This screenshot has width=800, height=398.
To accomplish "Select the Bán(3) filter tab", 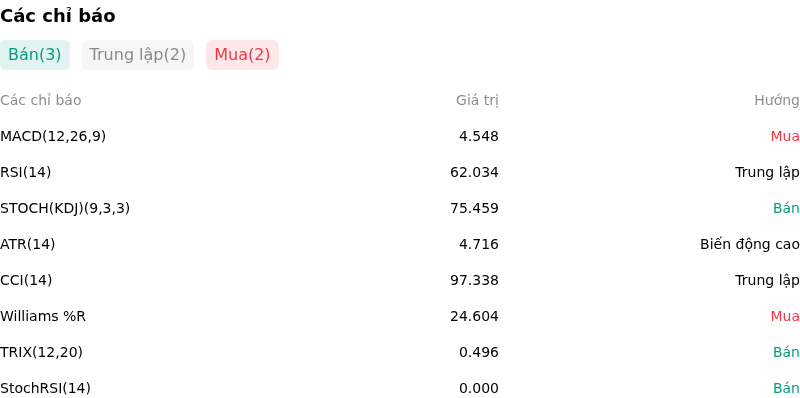I will tap(35, 55).
